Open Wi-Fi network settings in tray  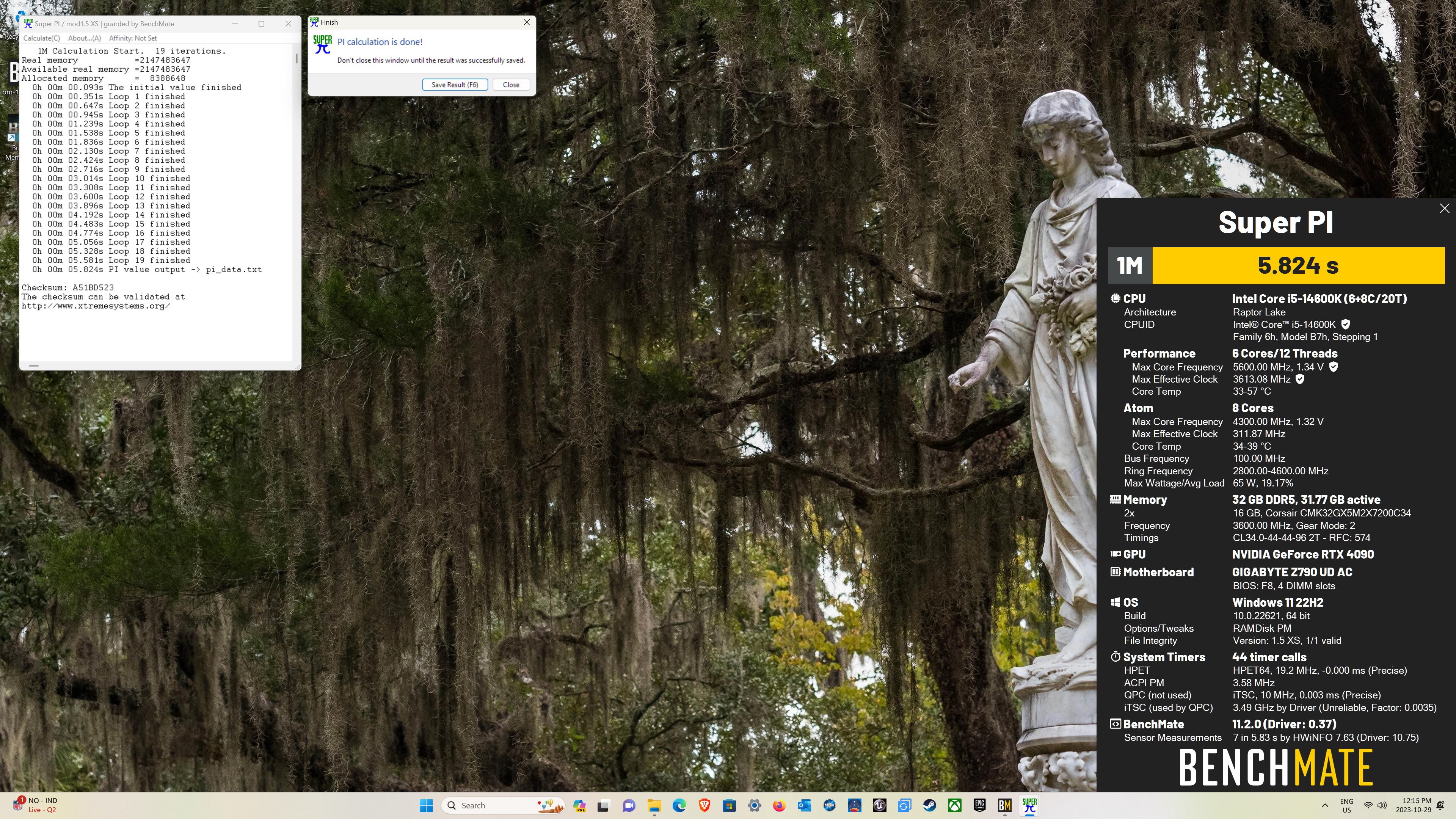(x=1368, y=805)
